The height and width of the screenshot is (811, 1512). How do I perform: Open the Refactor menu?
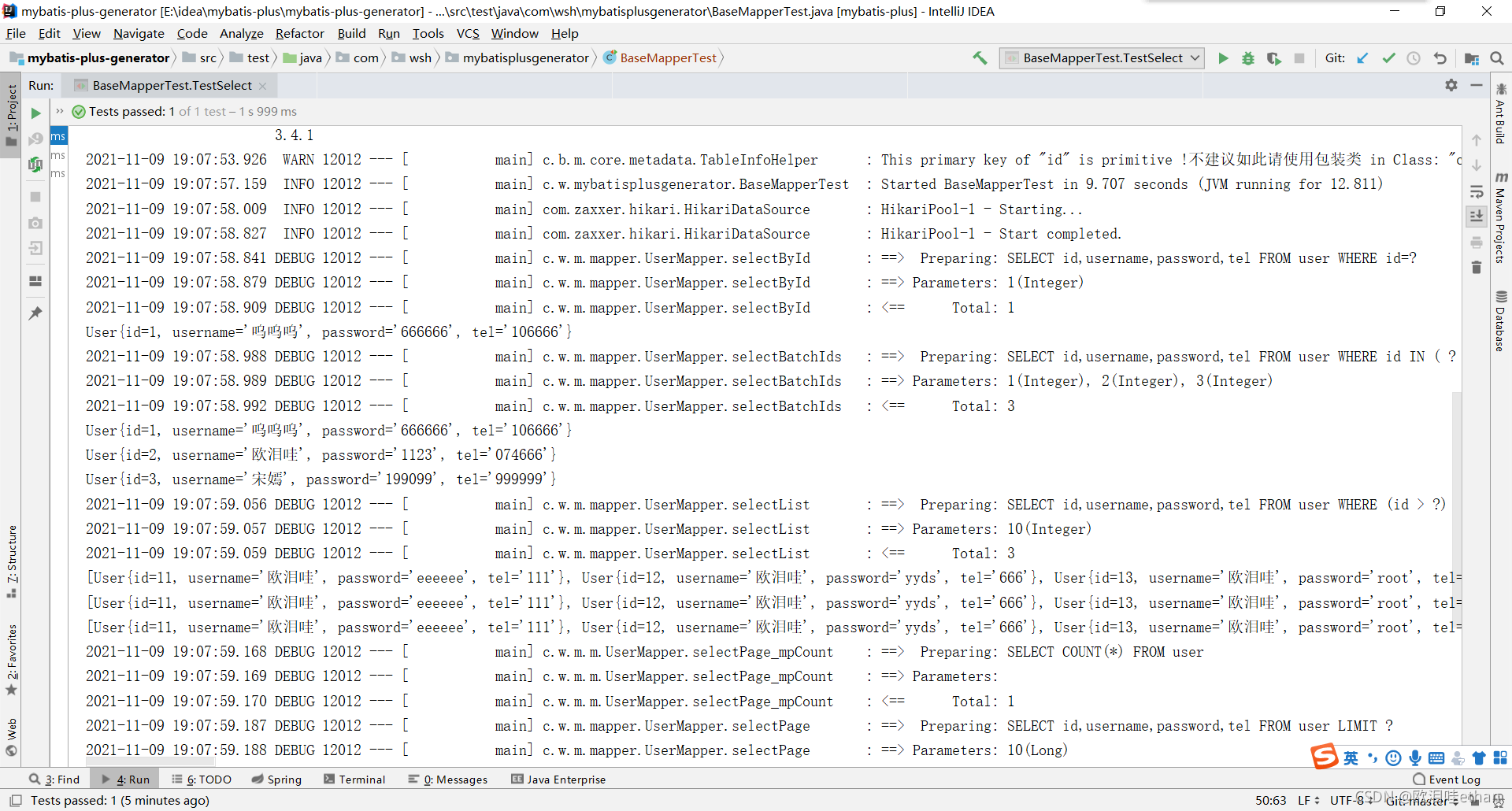[299, 33]
